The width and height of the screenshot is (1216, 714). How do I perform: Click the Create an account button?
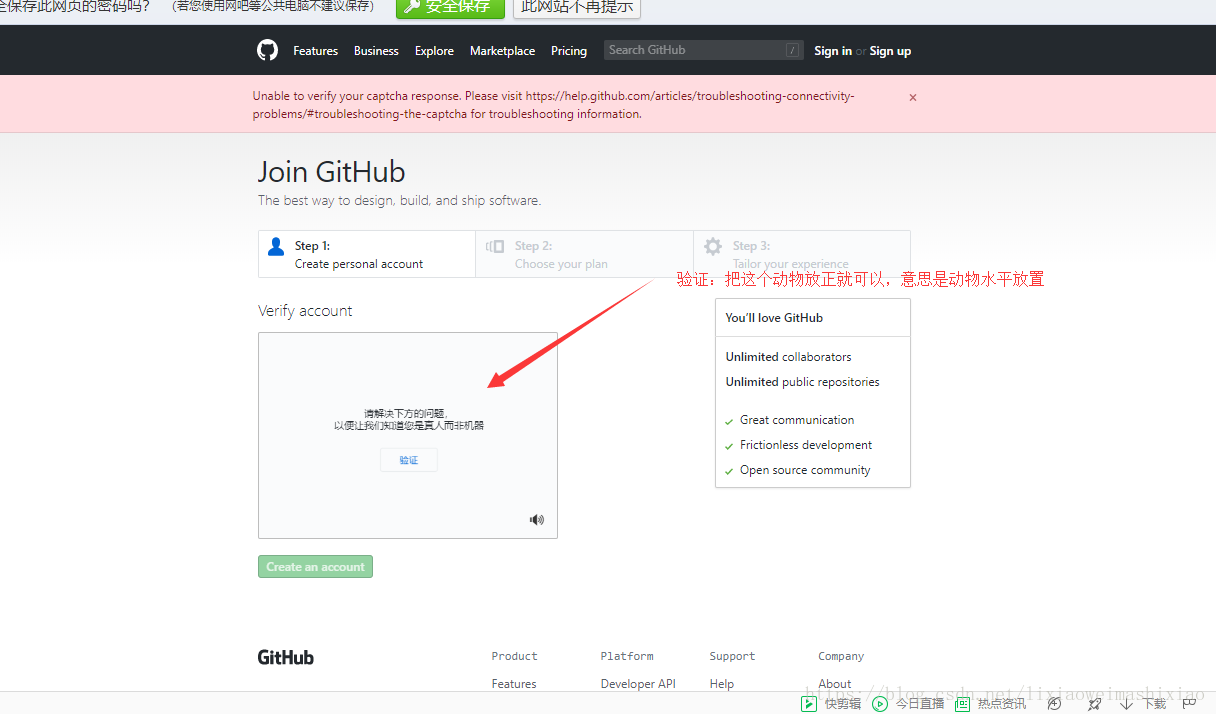[315, 567]
